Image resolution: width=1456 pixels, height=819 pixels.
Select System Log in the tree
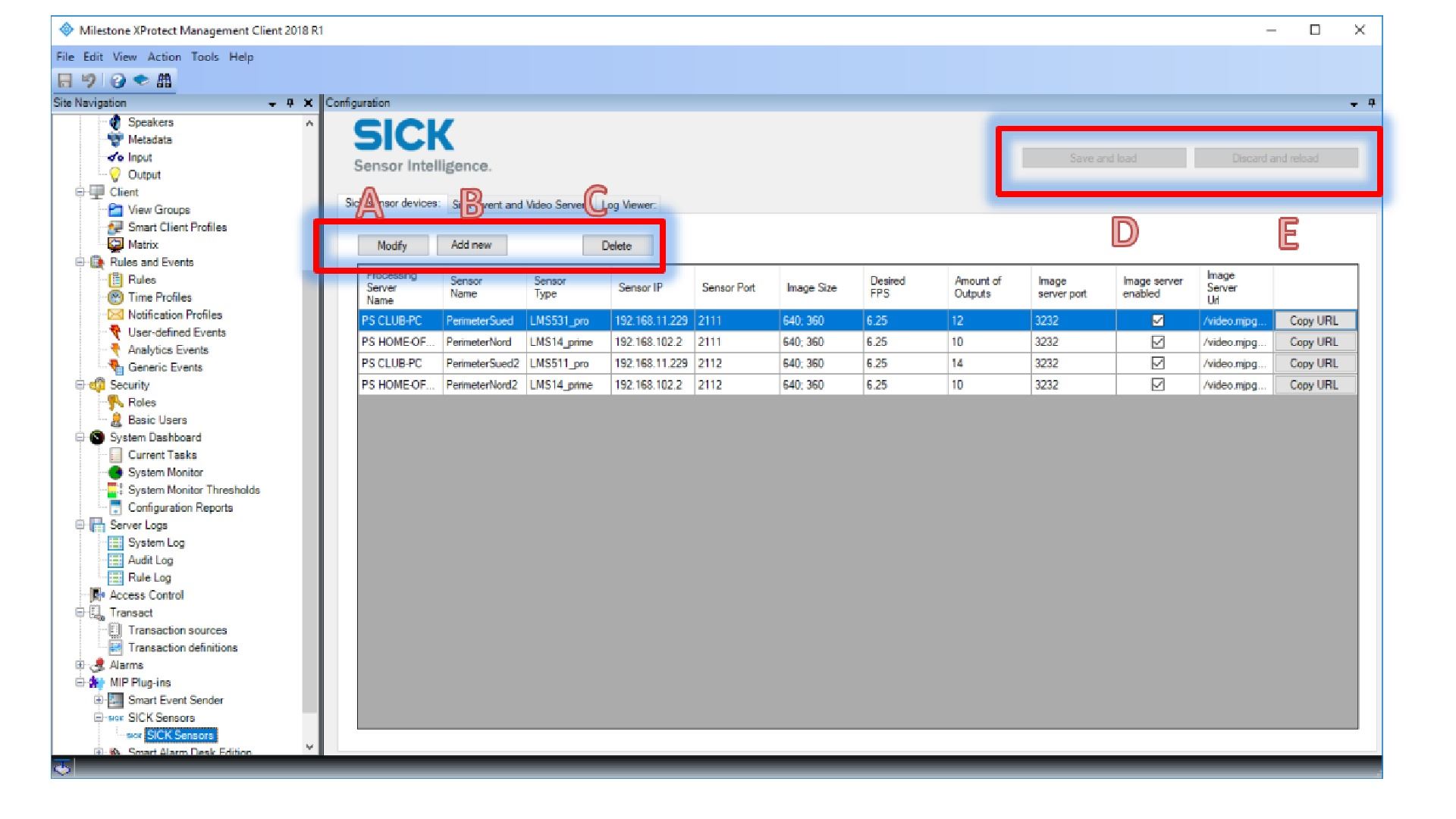pos(156,542)
